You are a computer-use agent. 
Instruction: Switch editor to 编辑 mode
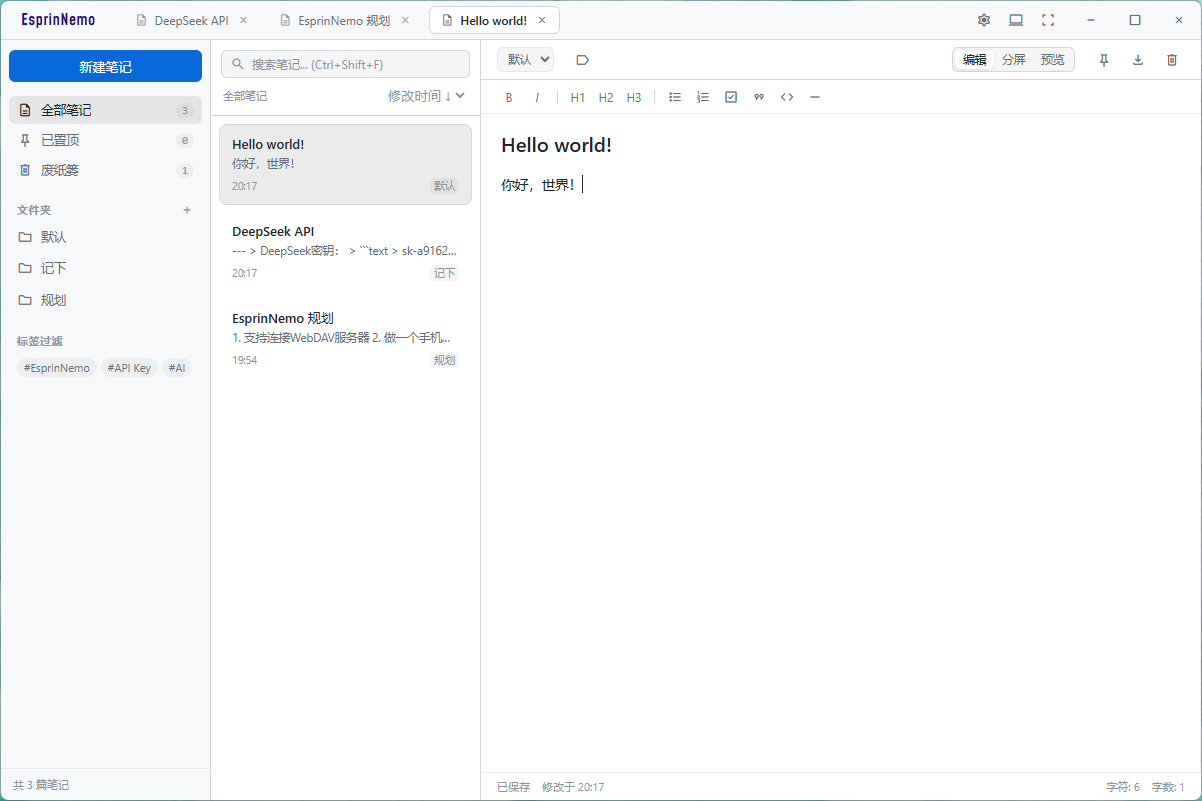click(975, 60)
